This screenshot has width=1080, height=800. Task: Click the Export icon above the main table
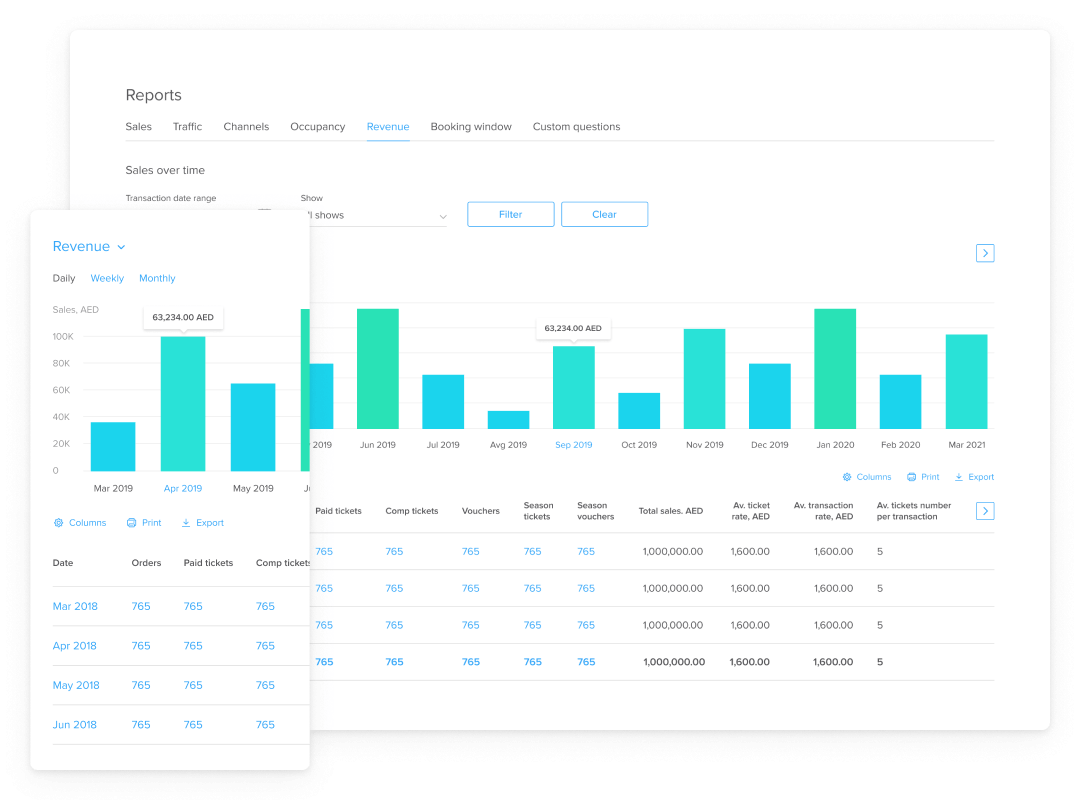click(959, 478)
